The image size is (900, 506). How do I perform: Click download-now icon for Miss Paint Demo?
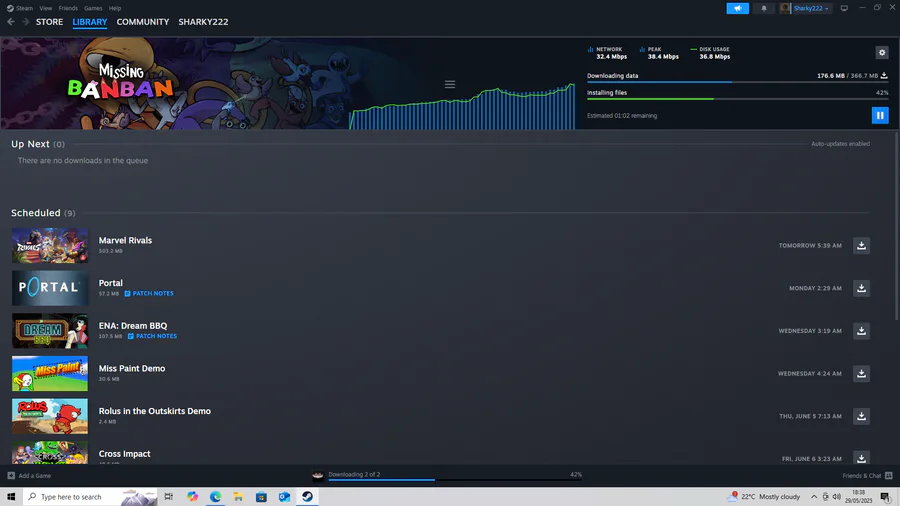(x=861, y=373)
